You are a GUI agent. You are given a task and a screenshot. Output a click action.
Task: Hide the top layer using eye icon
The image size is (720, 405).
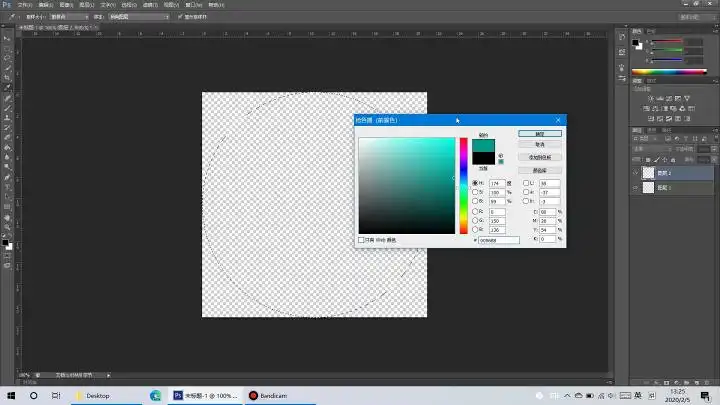pyautogui.click(x=636, y=172)
